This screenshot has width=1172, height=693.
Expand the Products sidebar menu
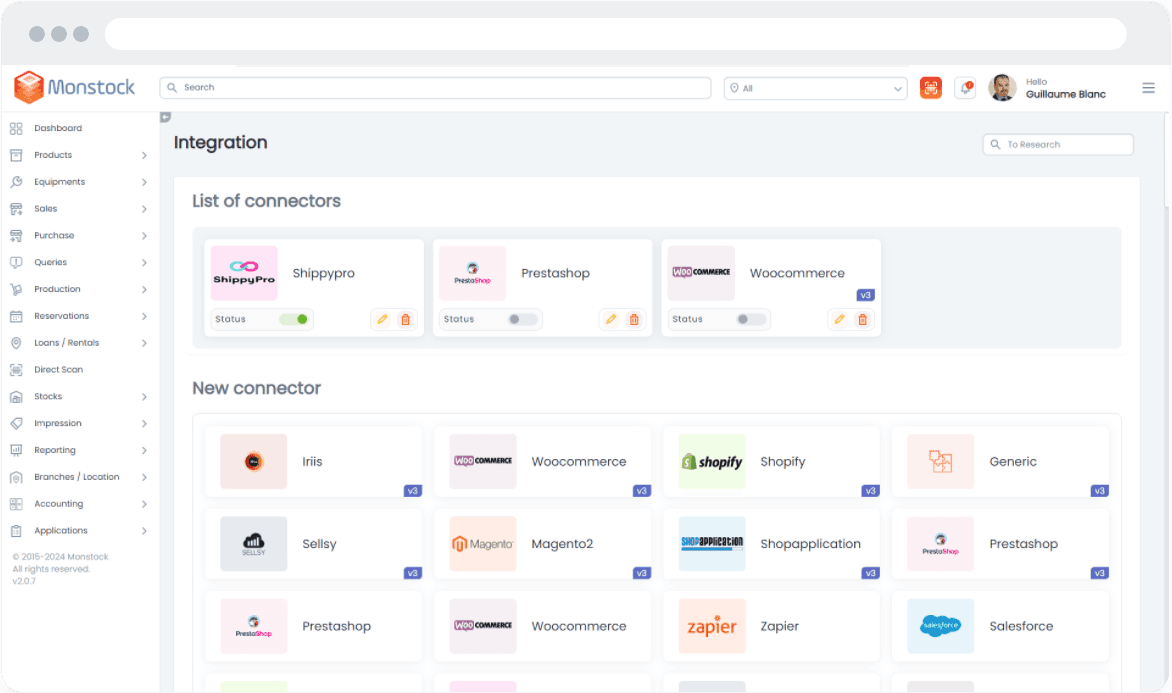click(79, 155)
